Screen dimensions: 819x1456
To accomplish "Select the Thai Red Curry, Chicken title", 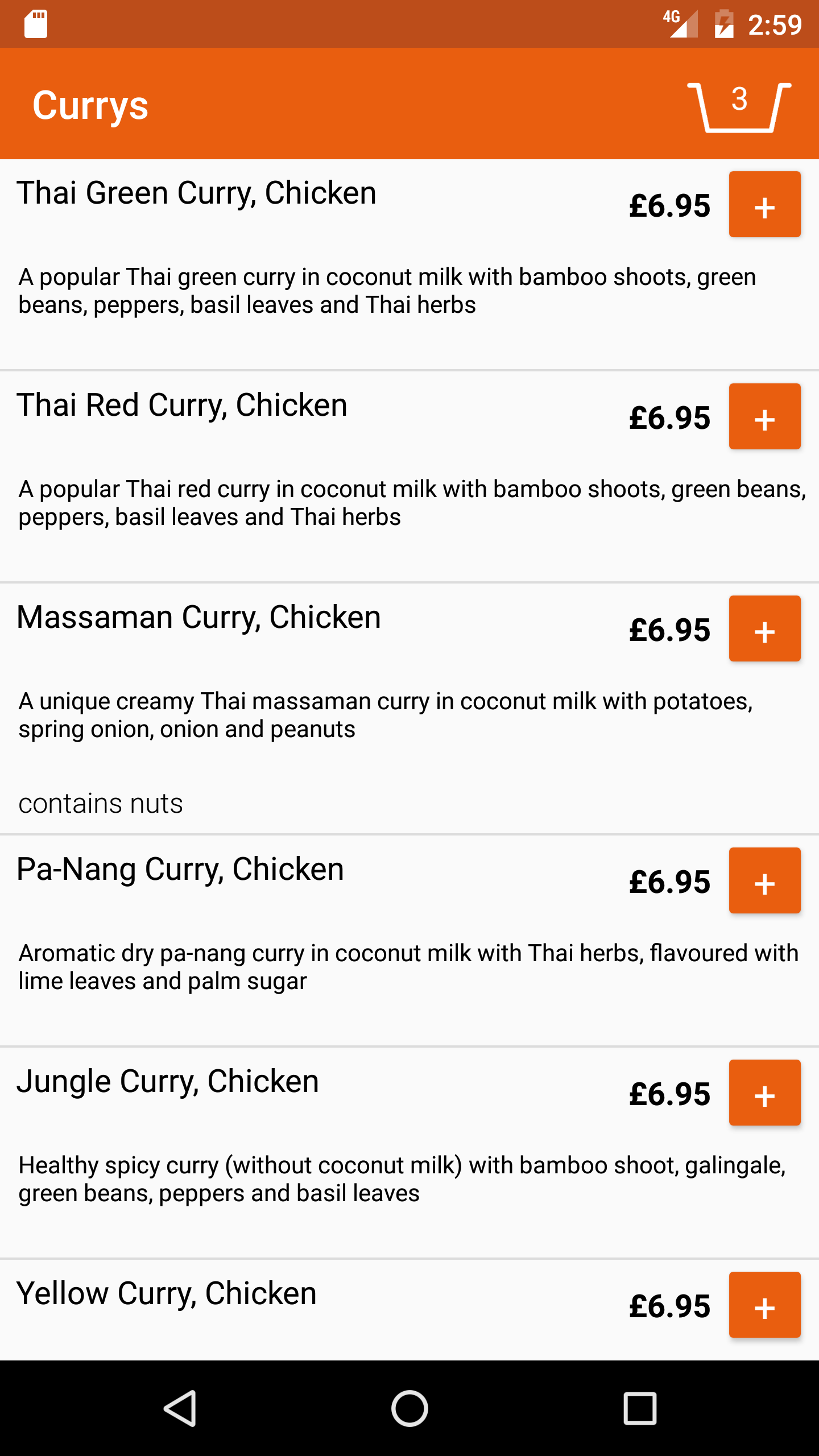I will click(182, 406).
